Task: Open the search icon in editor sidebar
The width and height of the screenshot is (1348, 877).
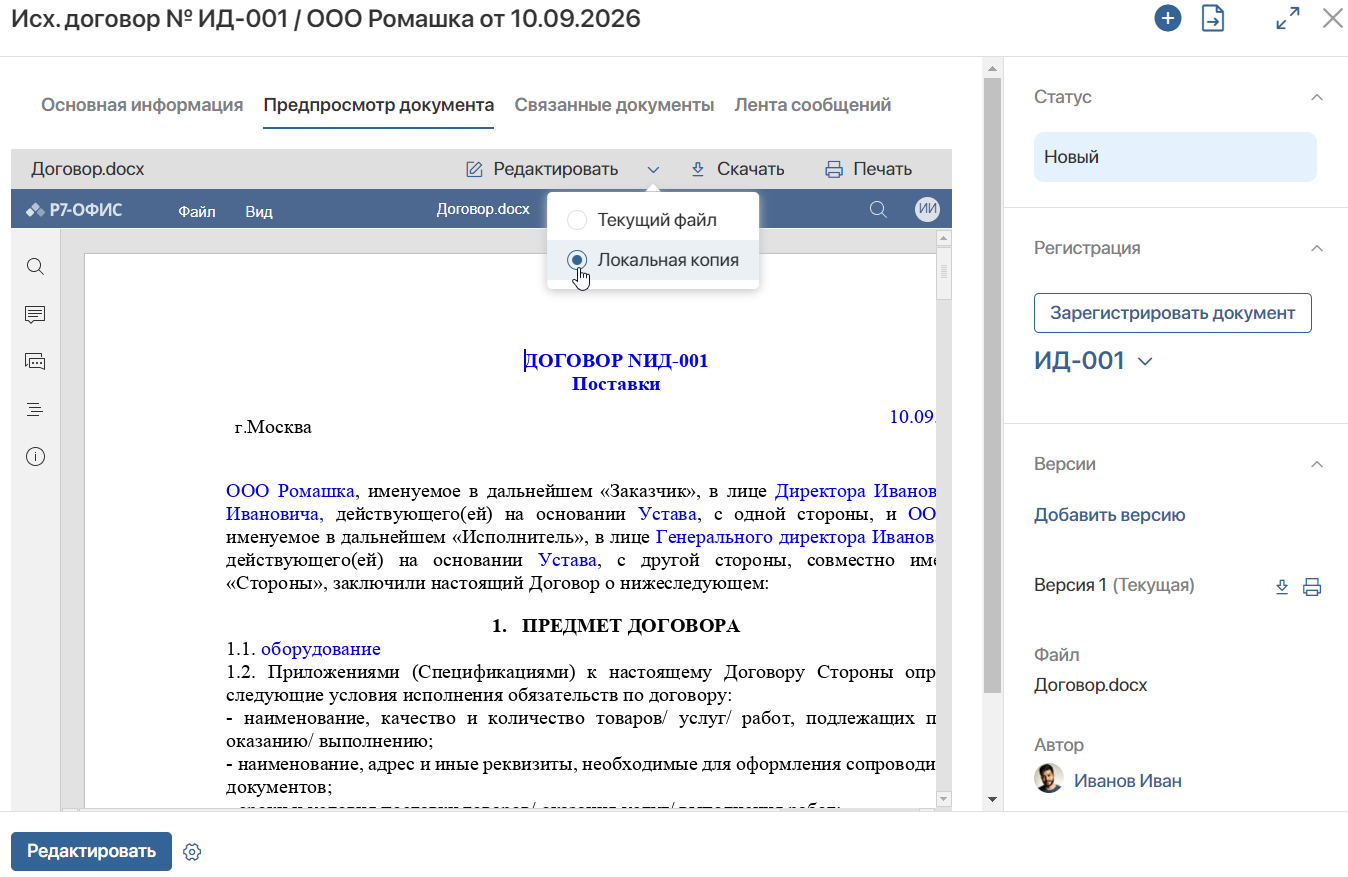Action: pyautogui.click(x=35, y=267)
